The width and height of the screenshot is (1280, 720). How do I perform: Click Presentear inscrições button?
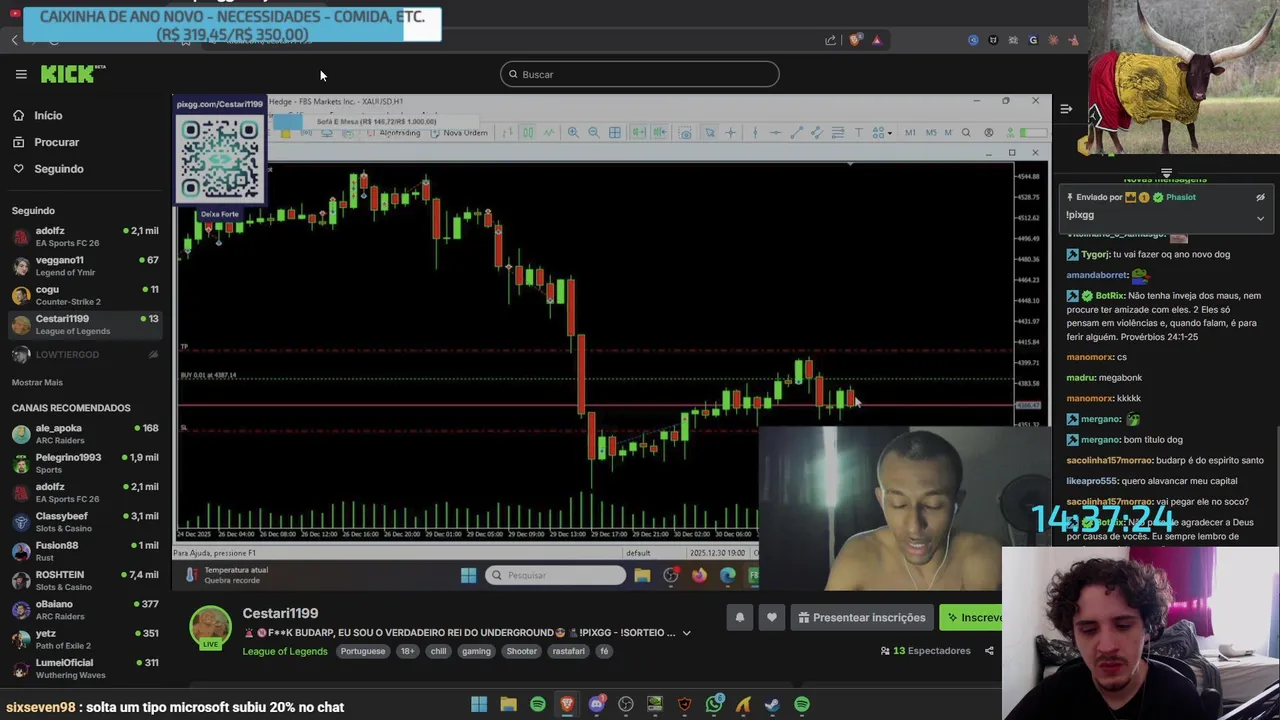point(861,618)
